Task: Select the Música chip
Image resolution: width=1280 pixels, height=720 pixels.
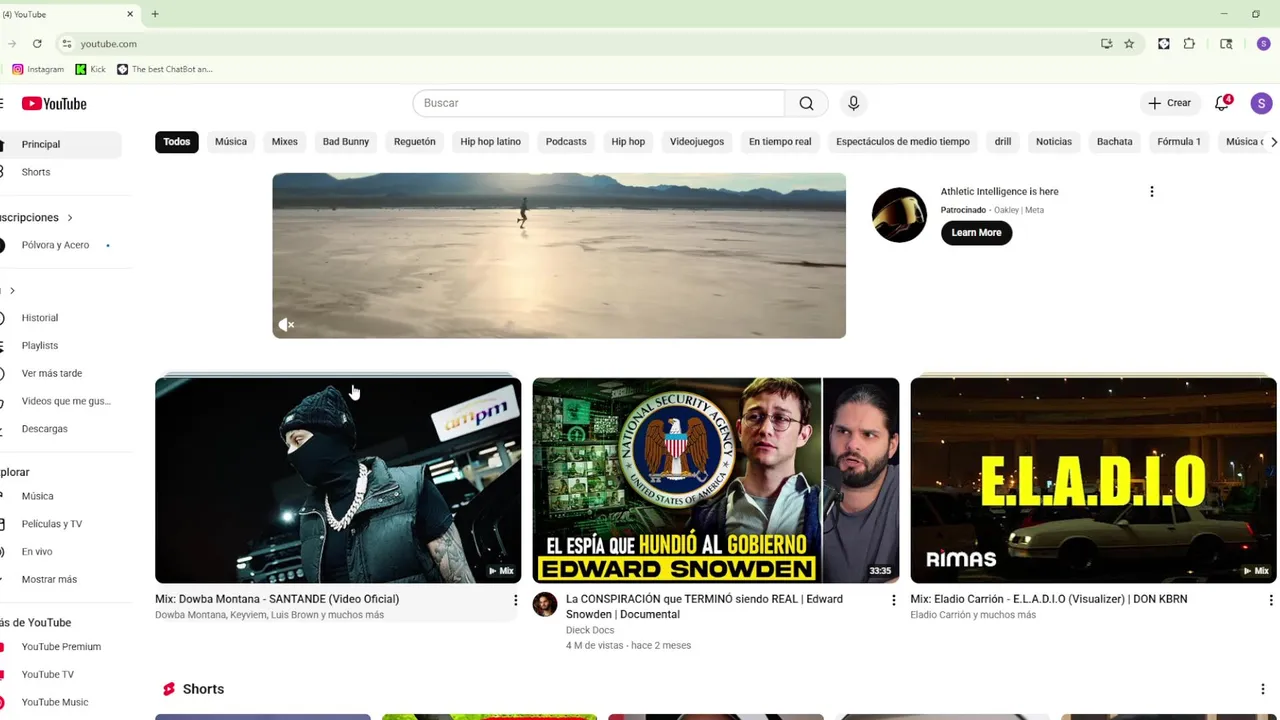Action: coord(231,142)
